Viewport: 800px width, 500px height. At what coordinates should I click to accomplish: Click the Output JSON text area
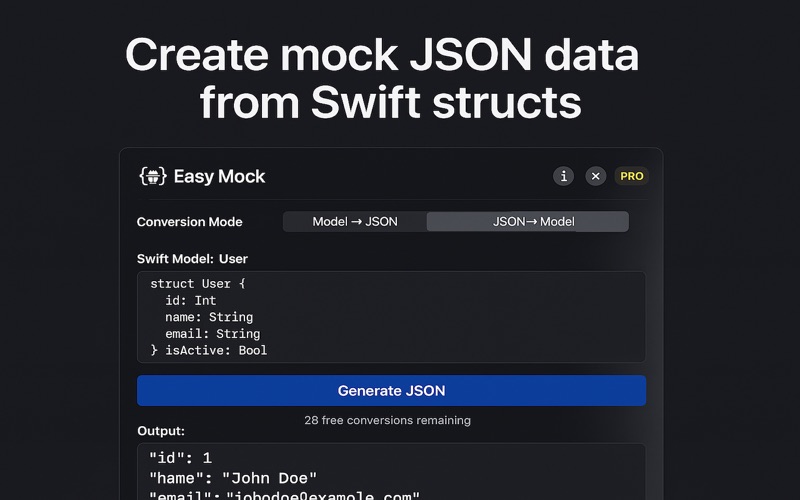point(391,472)
